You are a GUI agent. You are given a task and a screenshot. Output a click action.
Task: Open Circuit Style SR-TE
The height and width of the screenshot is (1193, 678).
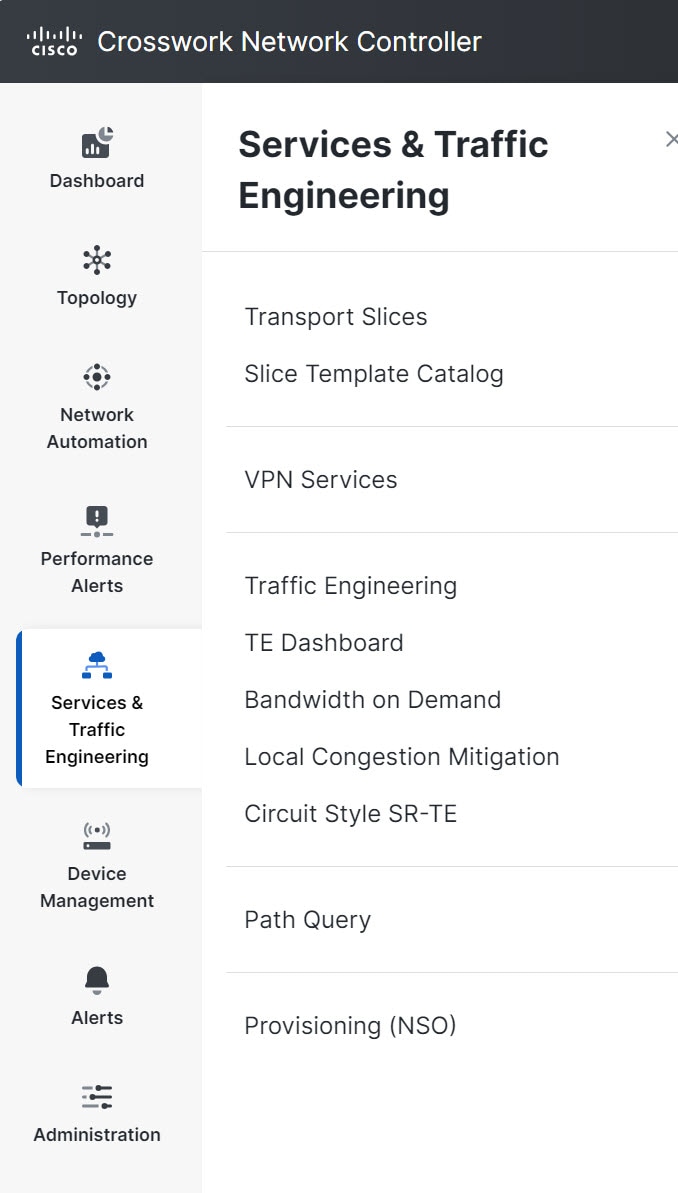tap(350, 814)
